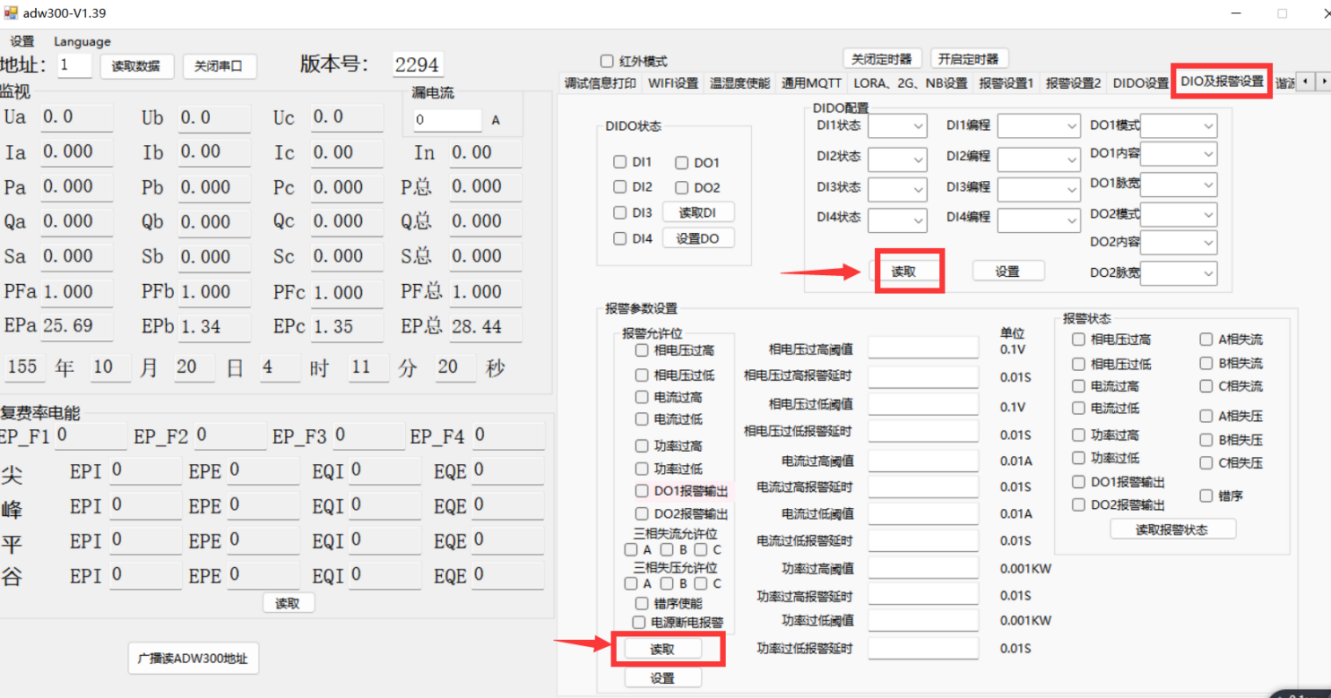This screenshot has height=698, width=1331.
Task: Switch to the WIFI设置 tab
Action: (x=673, y=84)
